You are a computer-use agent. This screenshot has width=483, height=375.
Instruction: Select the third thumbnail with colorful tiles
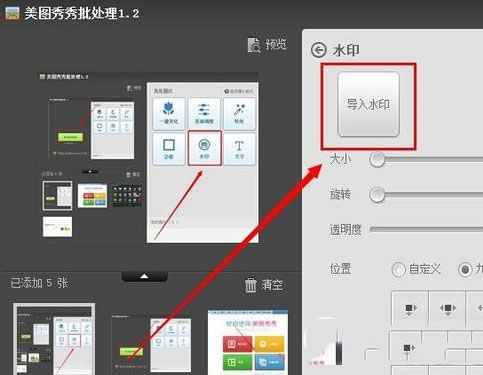click(248, 343)
